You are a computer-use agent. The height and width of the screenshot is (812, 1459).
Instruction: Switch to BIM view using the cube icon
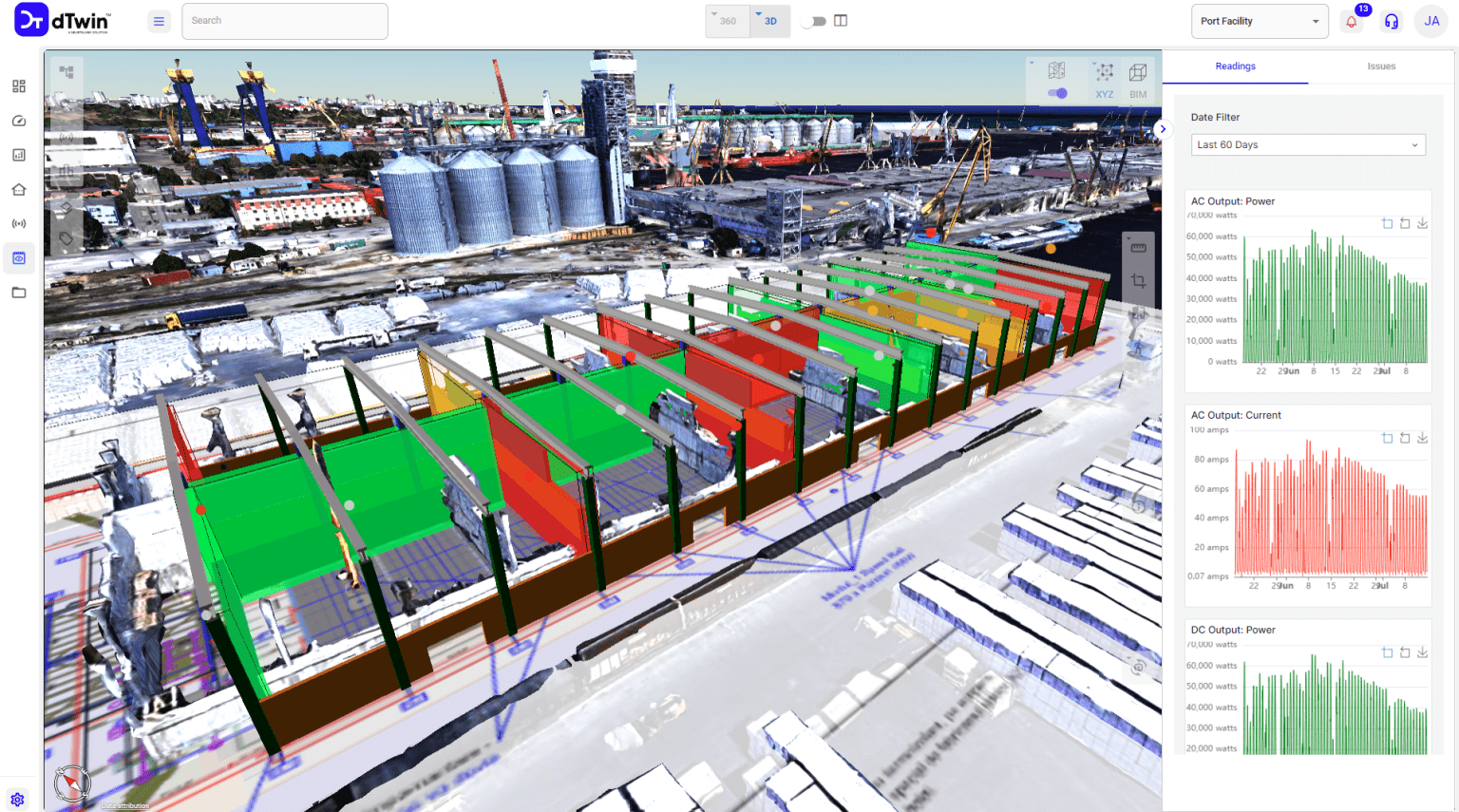click(1137, 81)
